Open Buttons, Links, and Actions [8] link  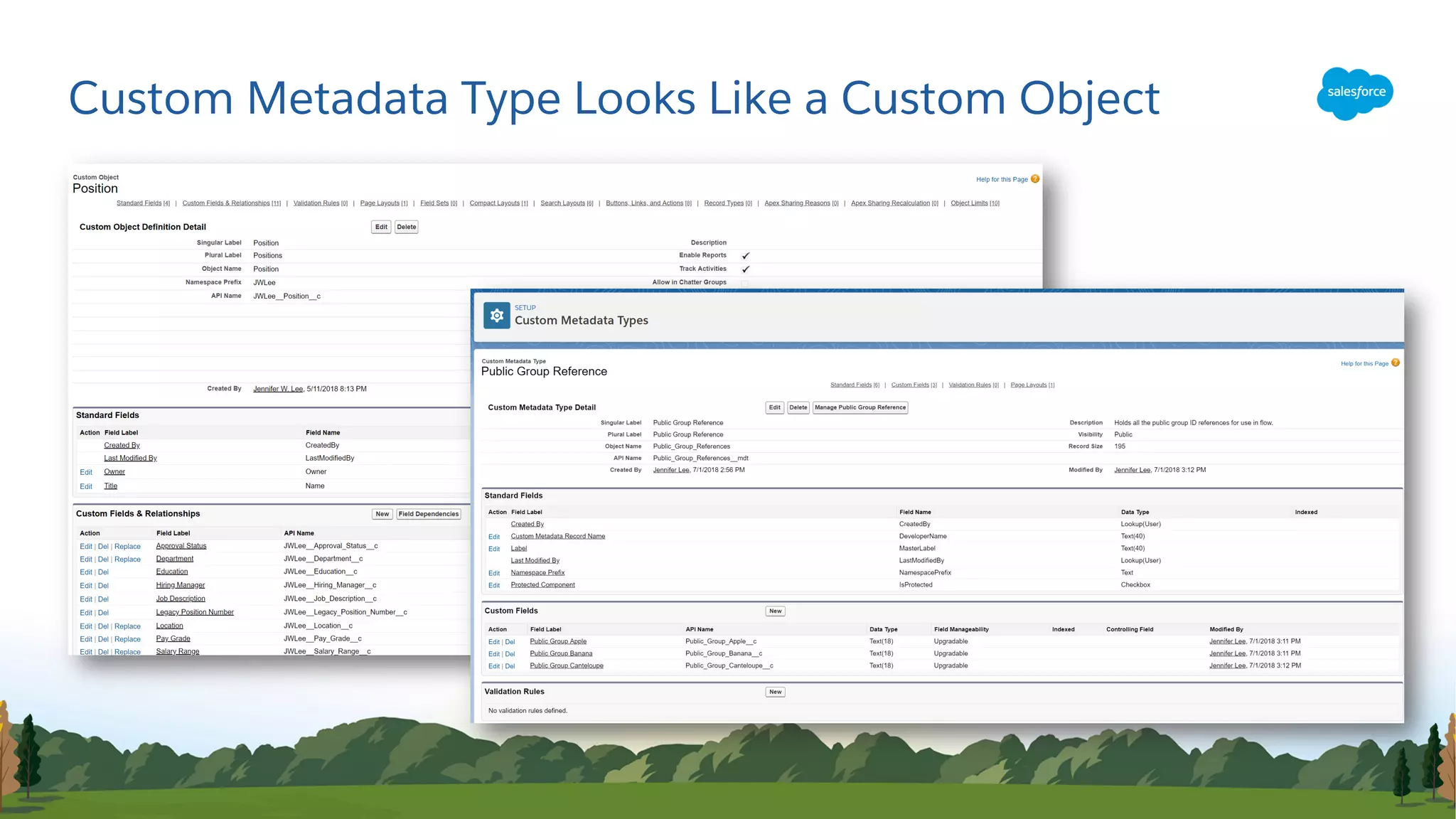point(648,203)
